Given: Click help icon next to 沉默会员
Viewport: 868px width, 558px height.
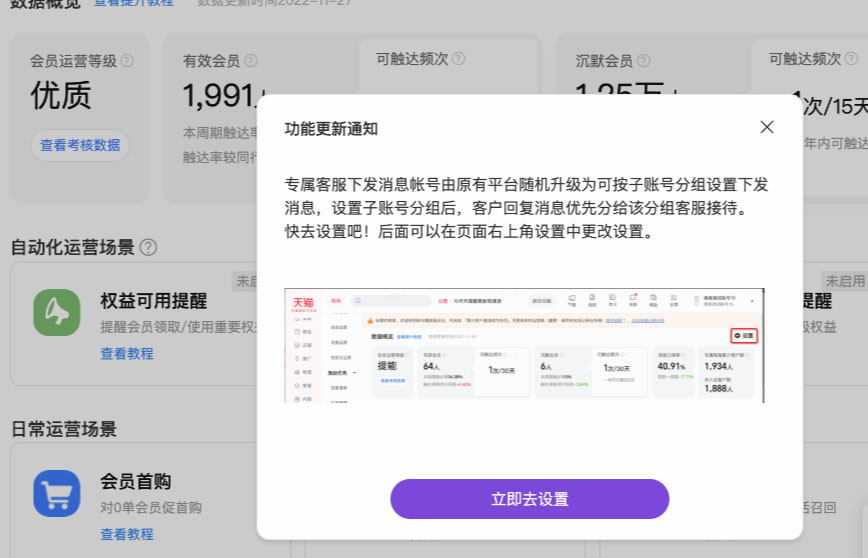Looking at the screenshot, I should (643, 60).
